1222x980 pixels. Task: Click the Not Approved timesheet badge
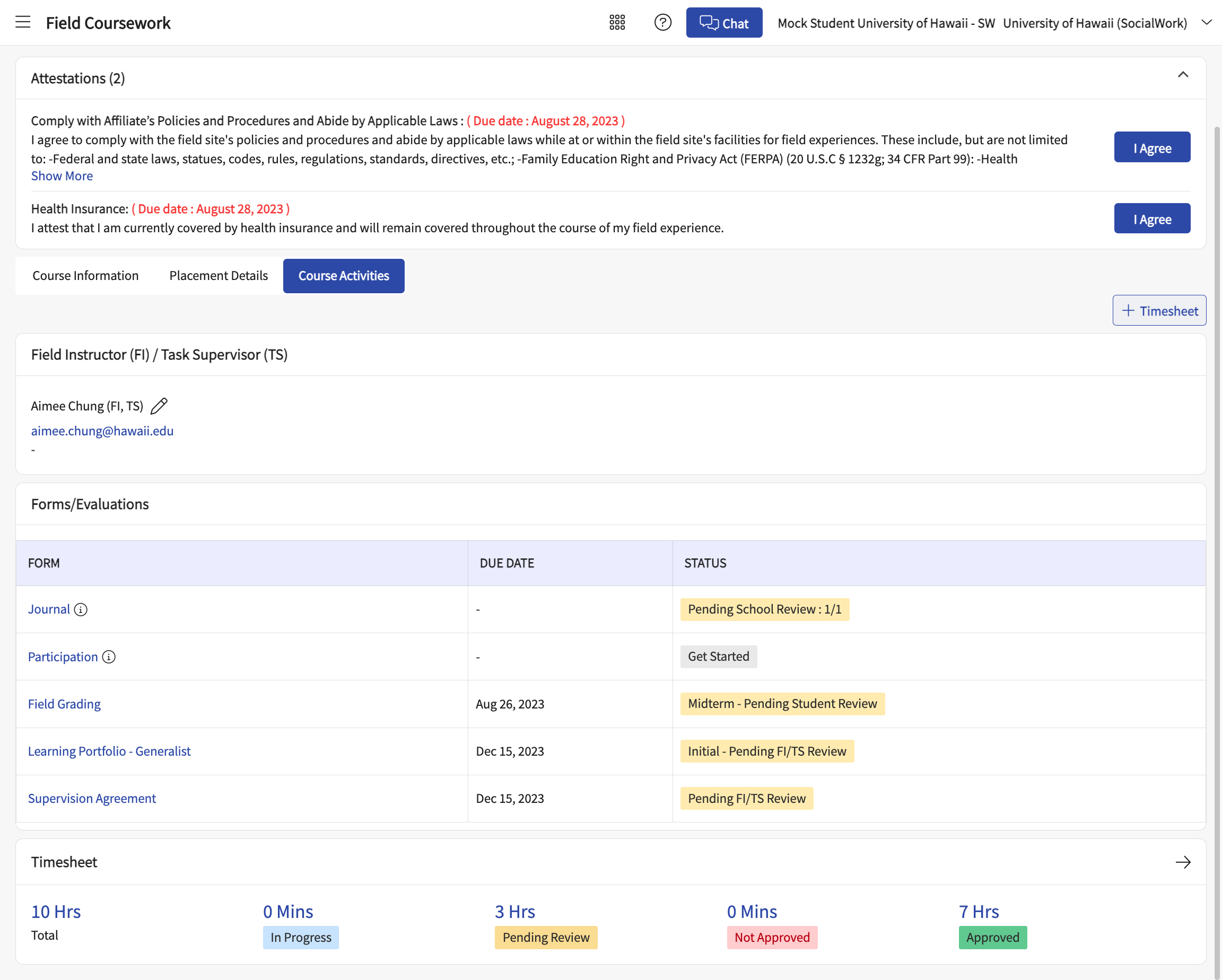pos(772,938)
